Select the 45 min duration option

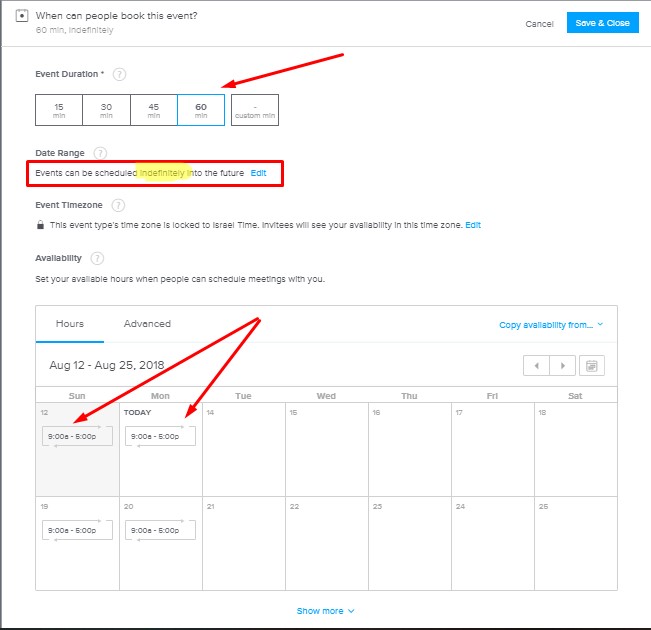point(154,110)
